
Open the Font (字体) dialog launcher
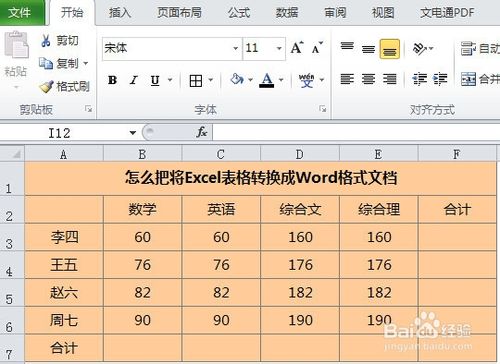coord(322,109)
